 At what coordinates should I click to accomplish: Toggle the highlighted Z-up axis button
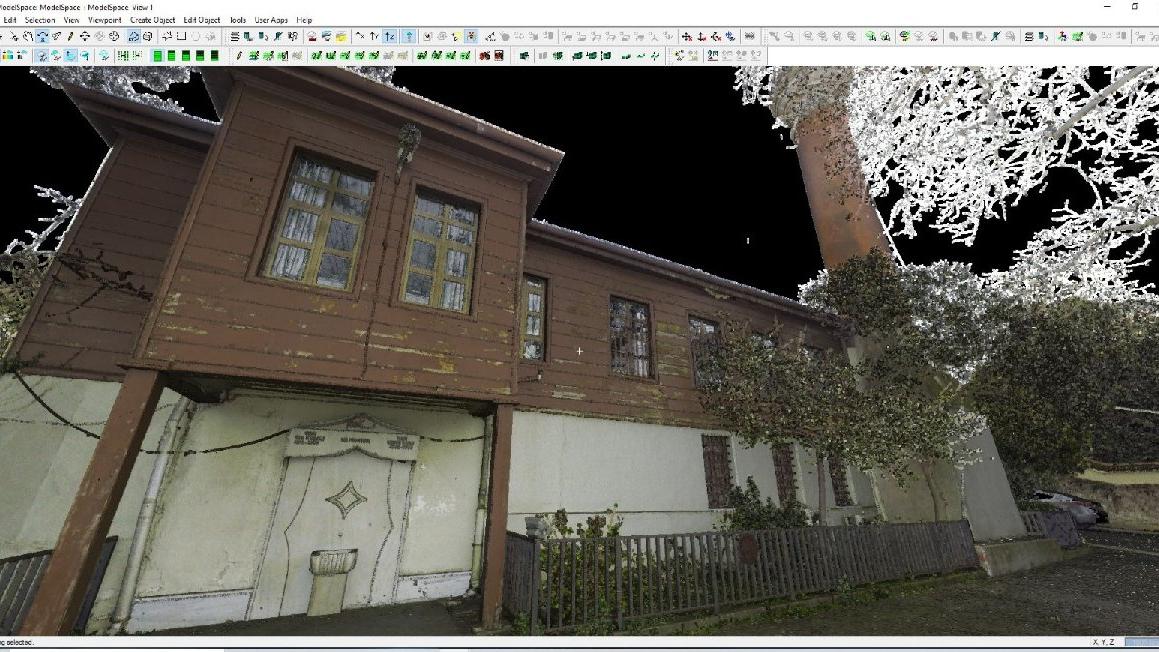(x=390, y=36)
